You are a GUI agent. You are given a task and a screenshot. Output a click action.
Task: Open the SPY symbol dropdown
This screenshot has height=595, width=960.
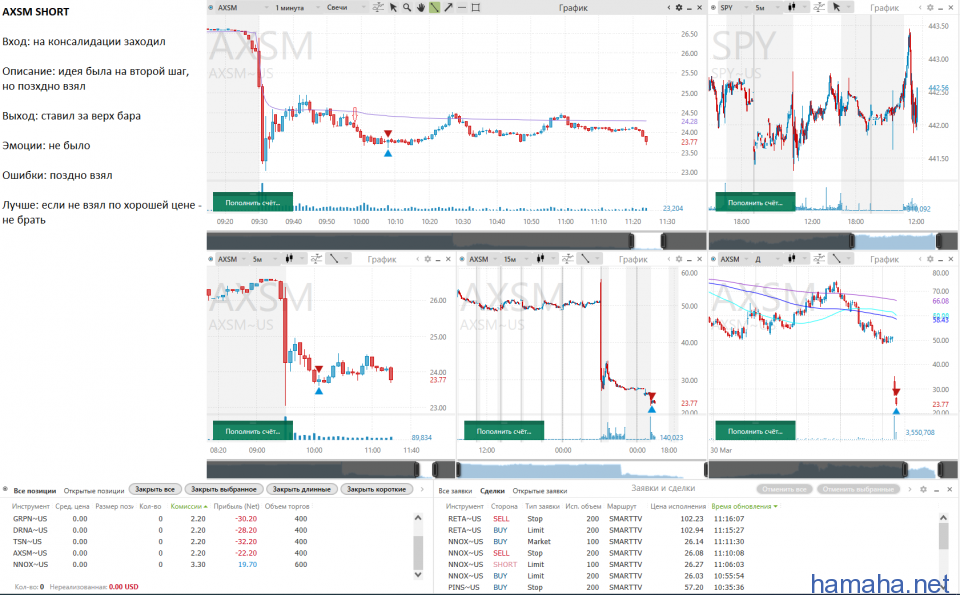click(733, 7)
